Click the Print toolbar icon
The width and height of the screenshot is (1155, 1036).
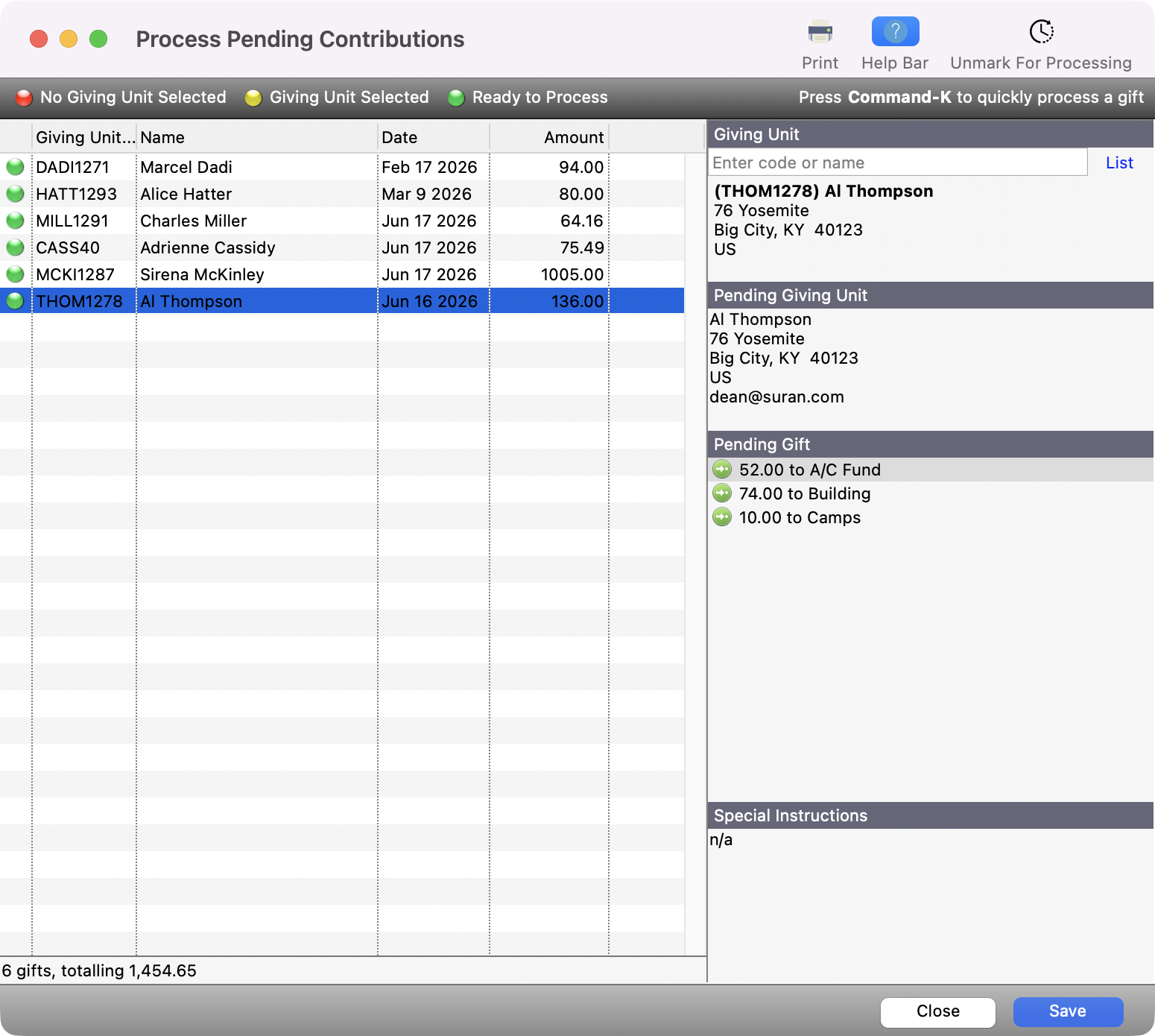pyautogui.click(x=820, y=32)
